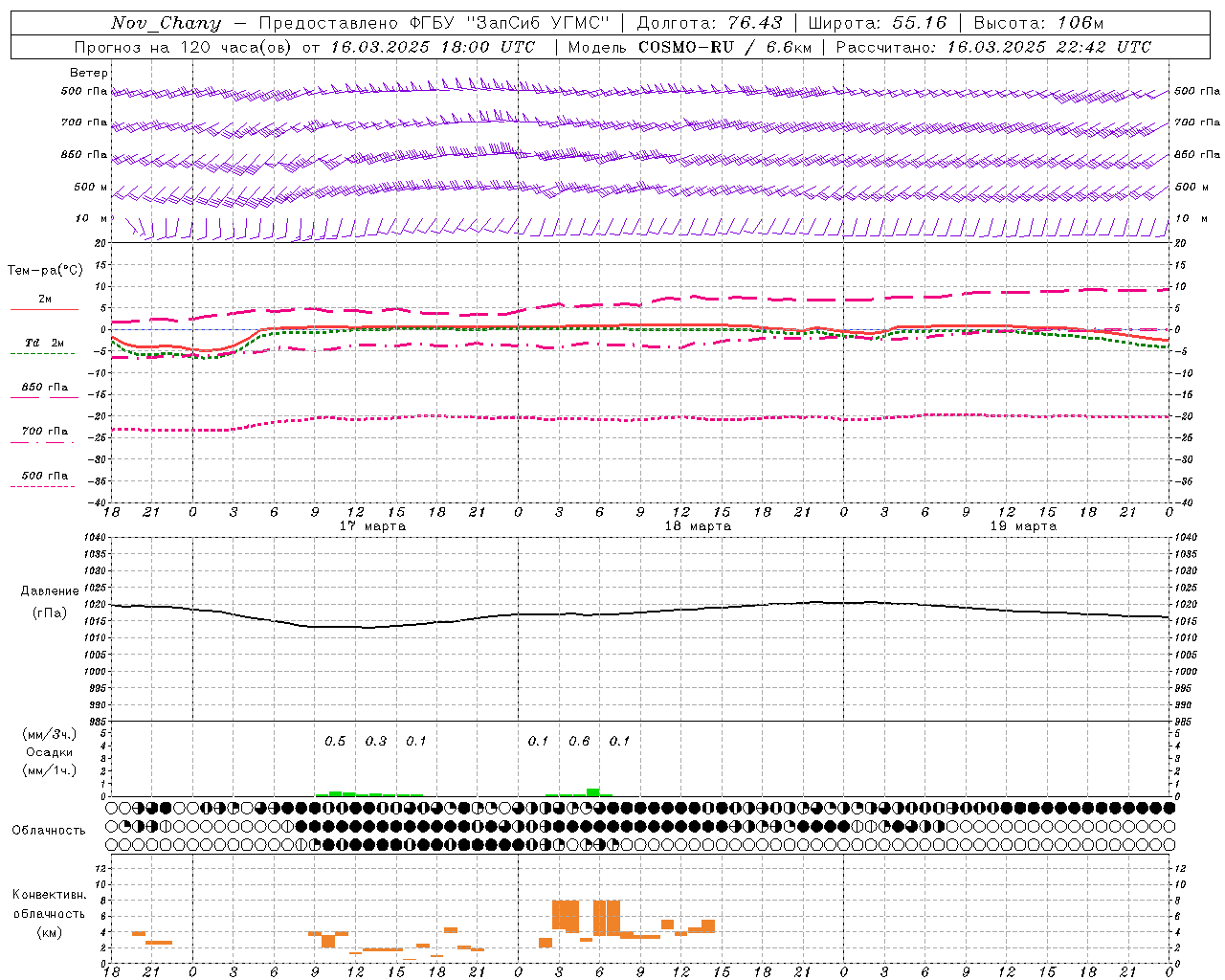The height and width of the screenshot is (980, 1225).
Task: Click the 0.5 precipitation amount
Action: 335,742
